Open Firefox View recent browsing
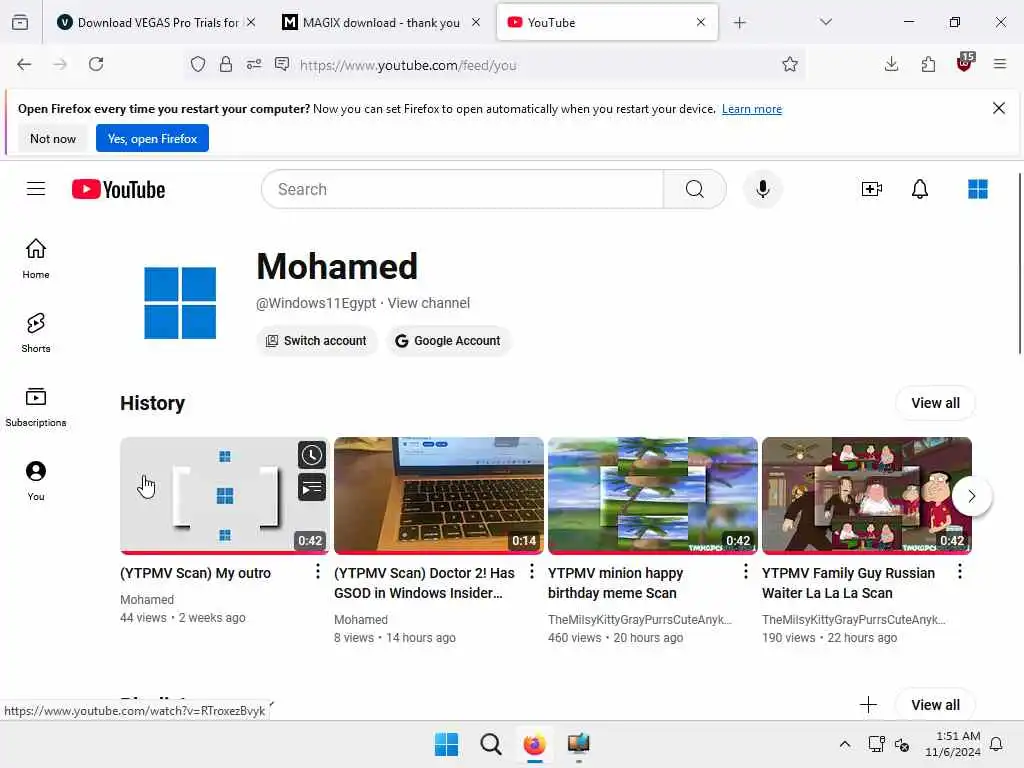Image resolution: width=1024 pixels, height=768 pixels. [x=20, y=22]
